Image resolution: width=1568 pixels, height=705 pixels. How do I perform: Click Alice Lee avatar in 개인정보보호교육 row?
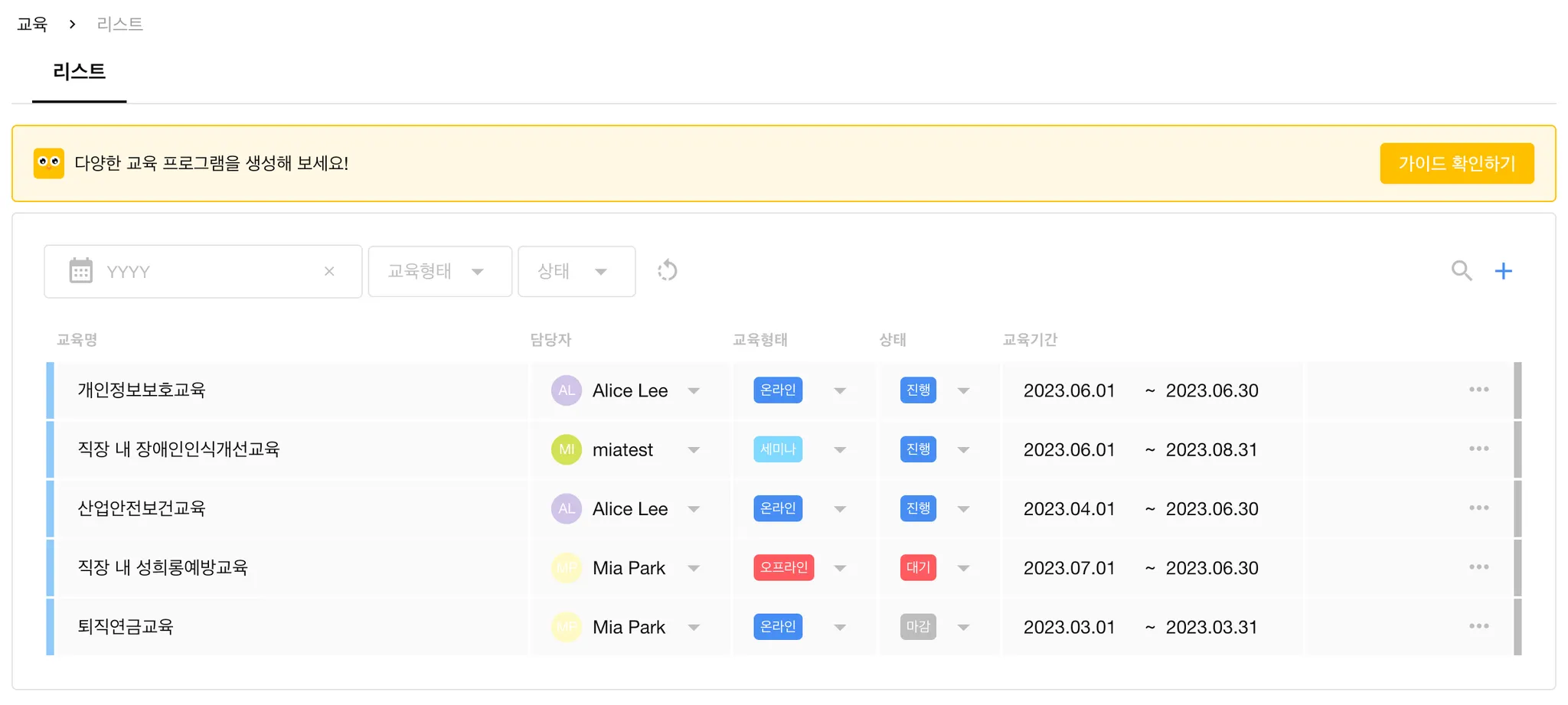click(x=567, y=390)
